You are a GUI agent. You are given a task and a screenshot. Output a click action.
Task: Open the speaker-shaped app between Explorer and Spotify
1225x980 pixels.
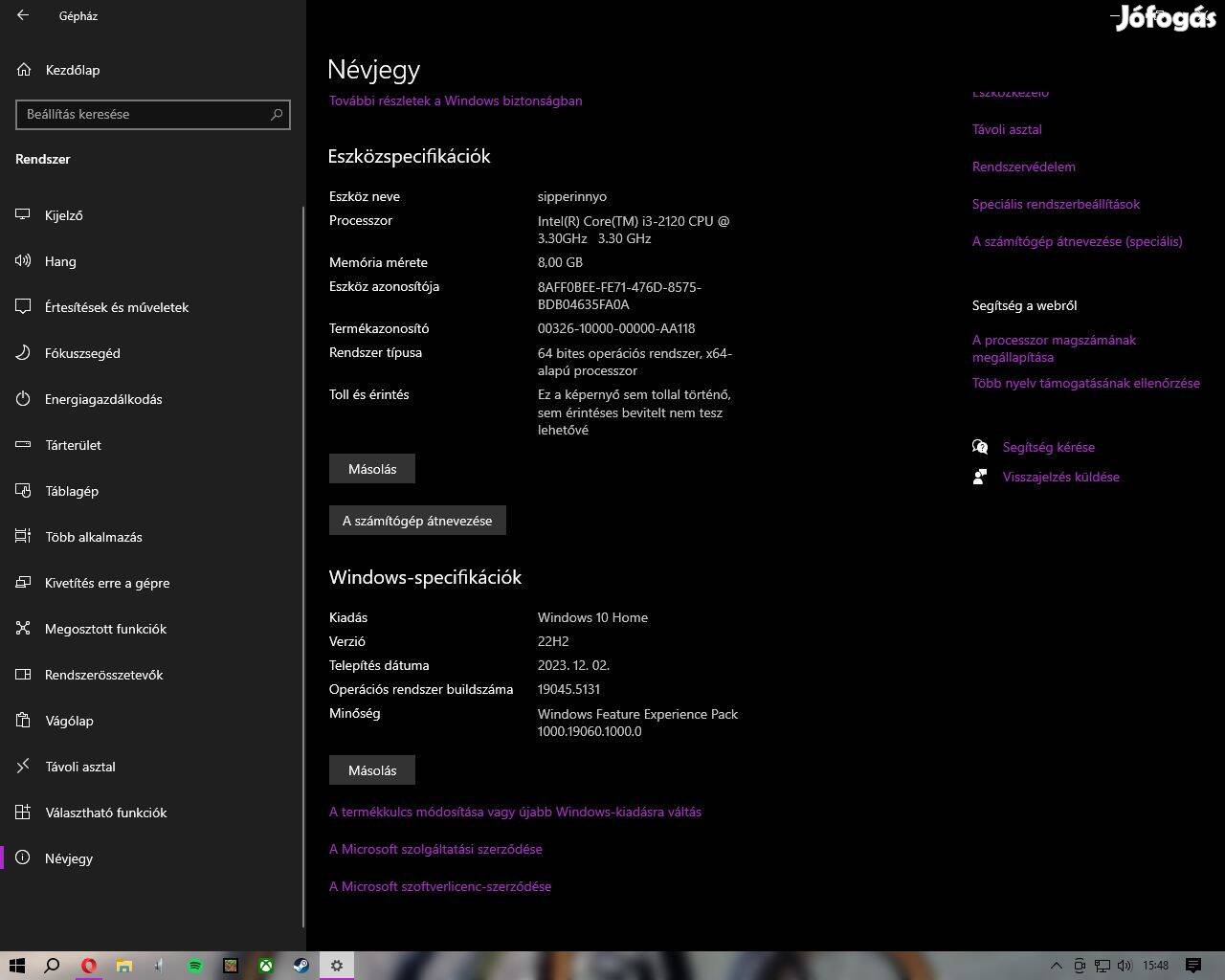click(x=160, y=966)
